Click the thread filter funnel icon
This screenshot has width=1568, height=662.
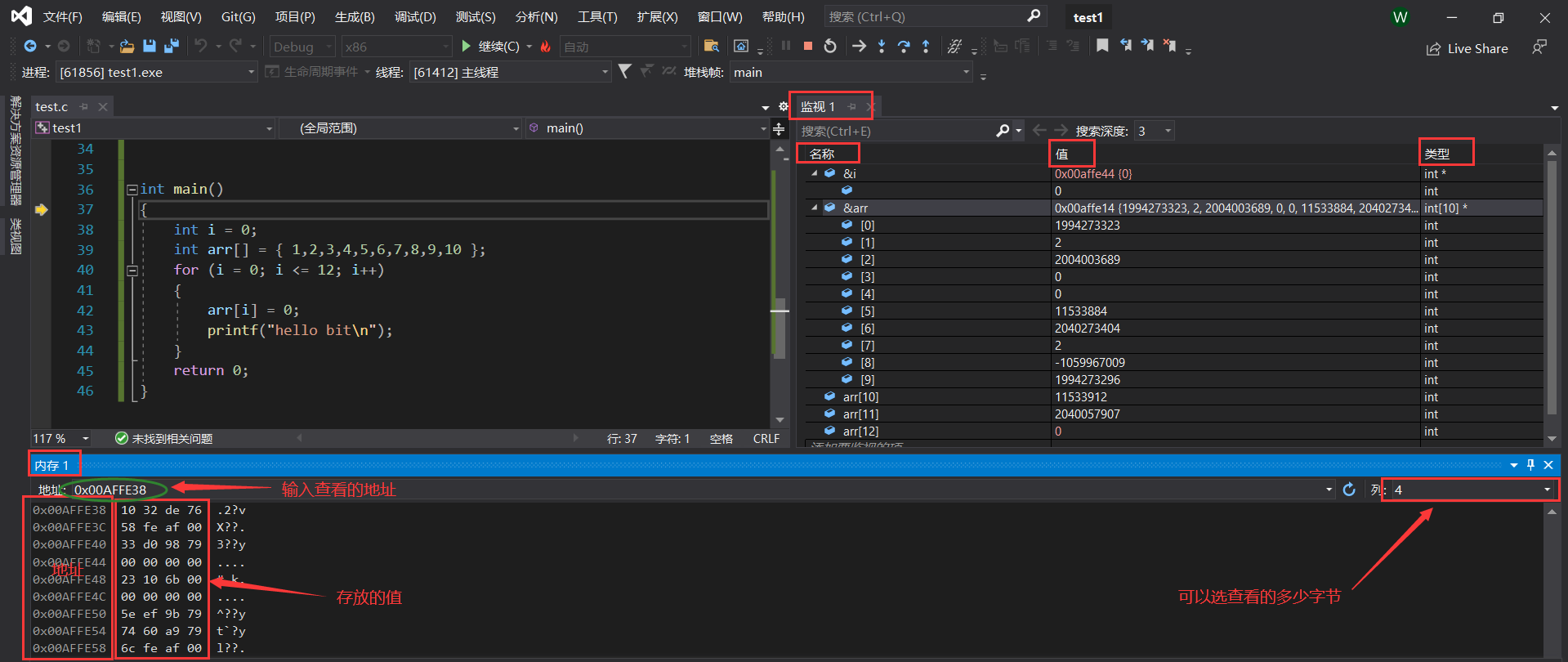pos(624,72)
